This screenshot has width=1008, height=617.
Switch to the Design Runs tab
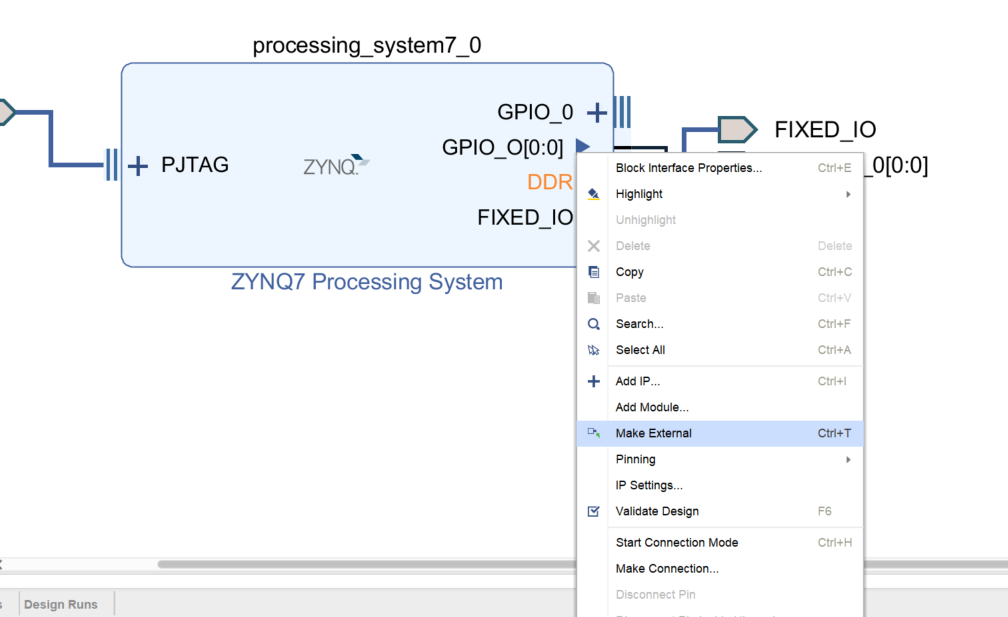(61, 604)
